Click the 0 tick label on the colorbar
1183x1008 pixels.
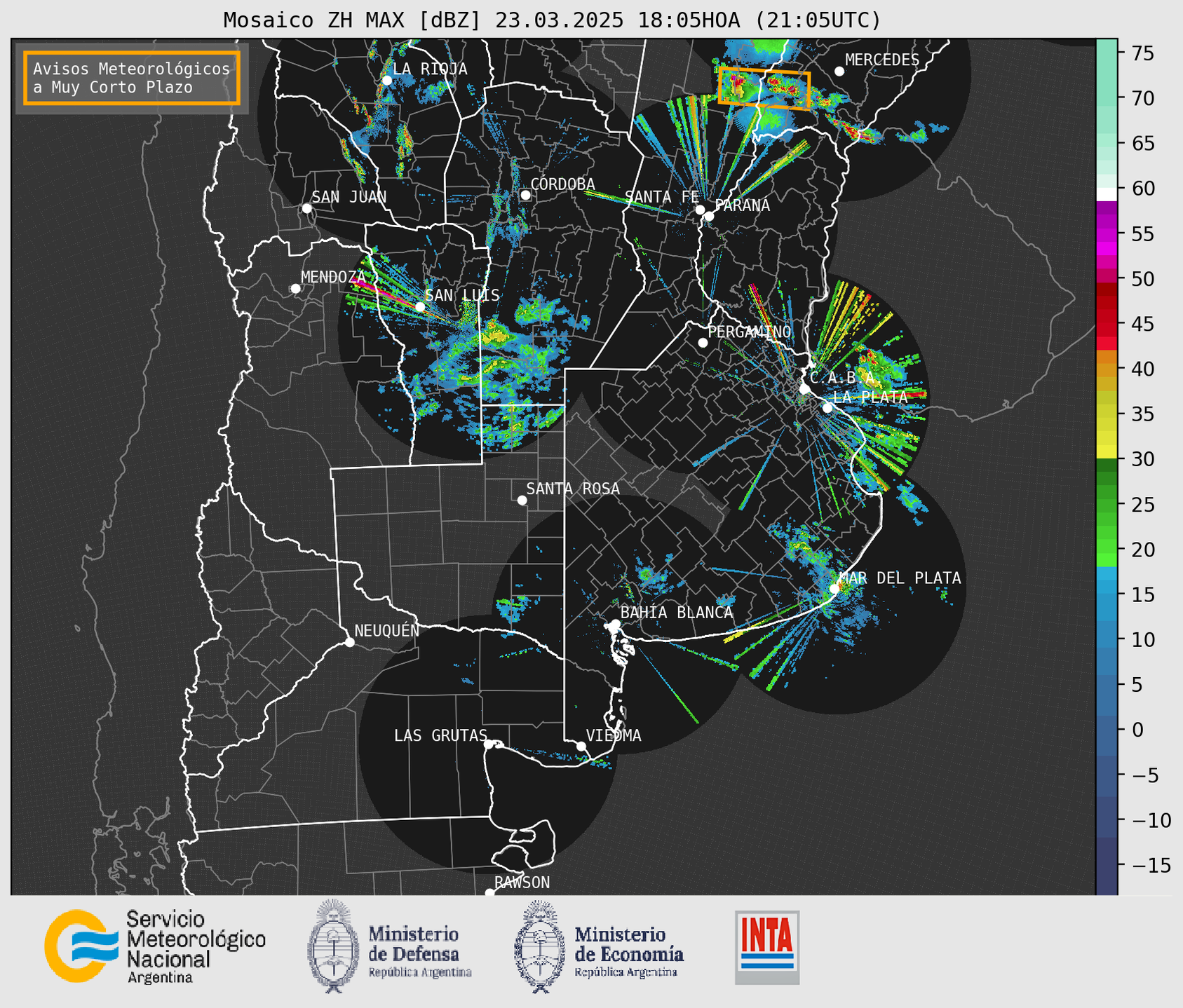pyautogui.click(x=1137, y=730)
